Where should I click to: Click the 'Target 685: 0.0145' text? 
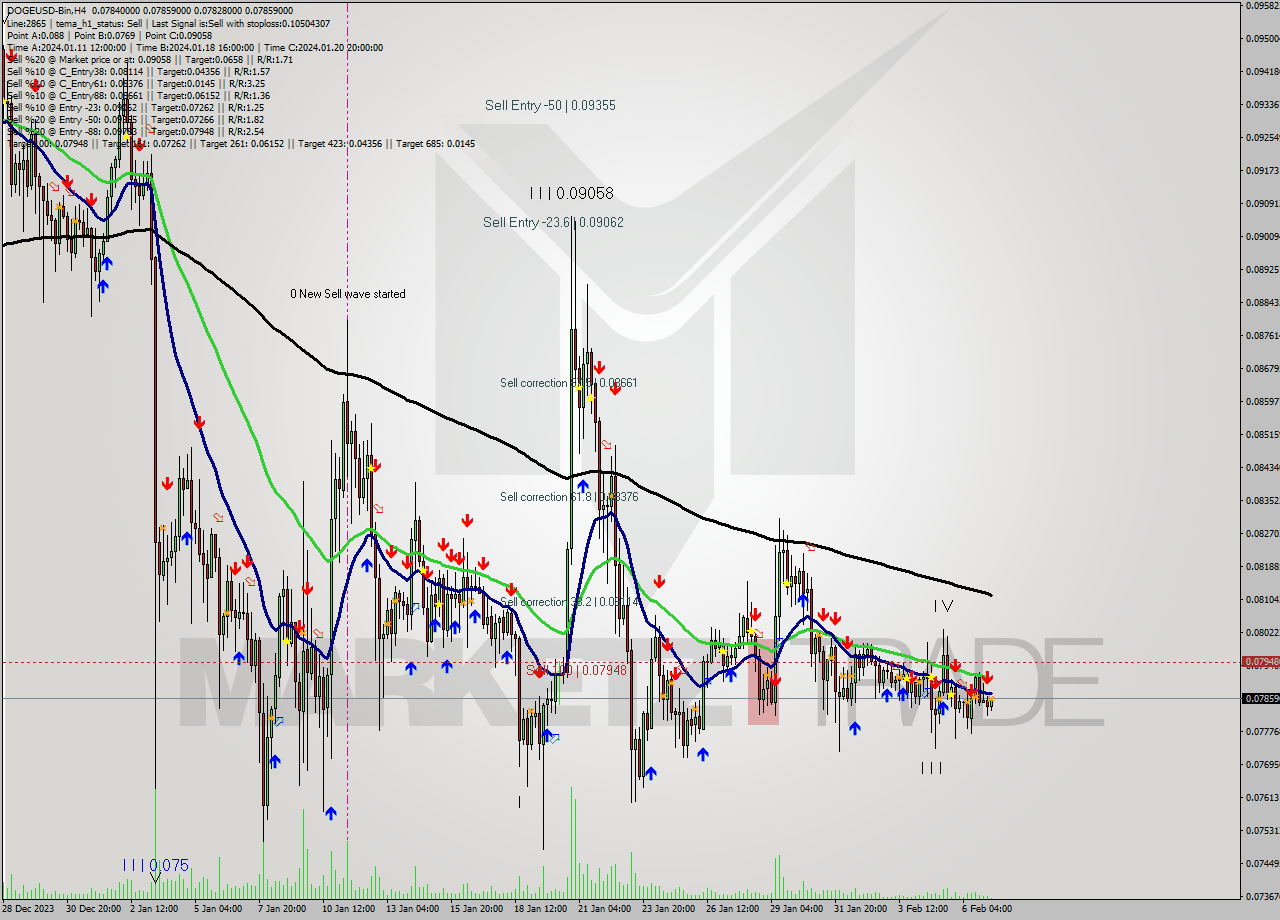pyautogui.click(x=435, y=143)
